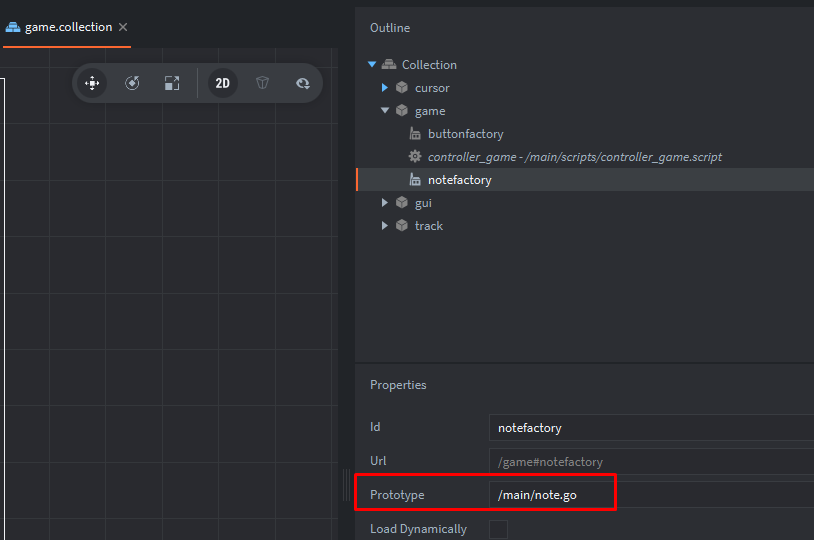Expand the cursor game object
The image size is (814, 540).
click(x=385, y=88)
